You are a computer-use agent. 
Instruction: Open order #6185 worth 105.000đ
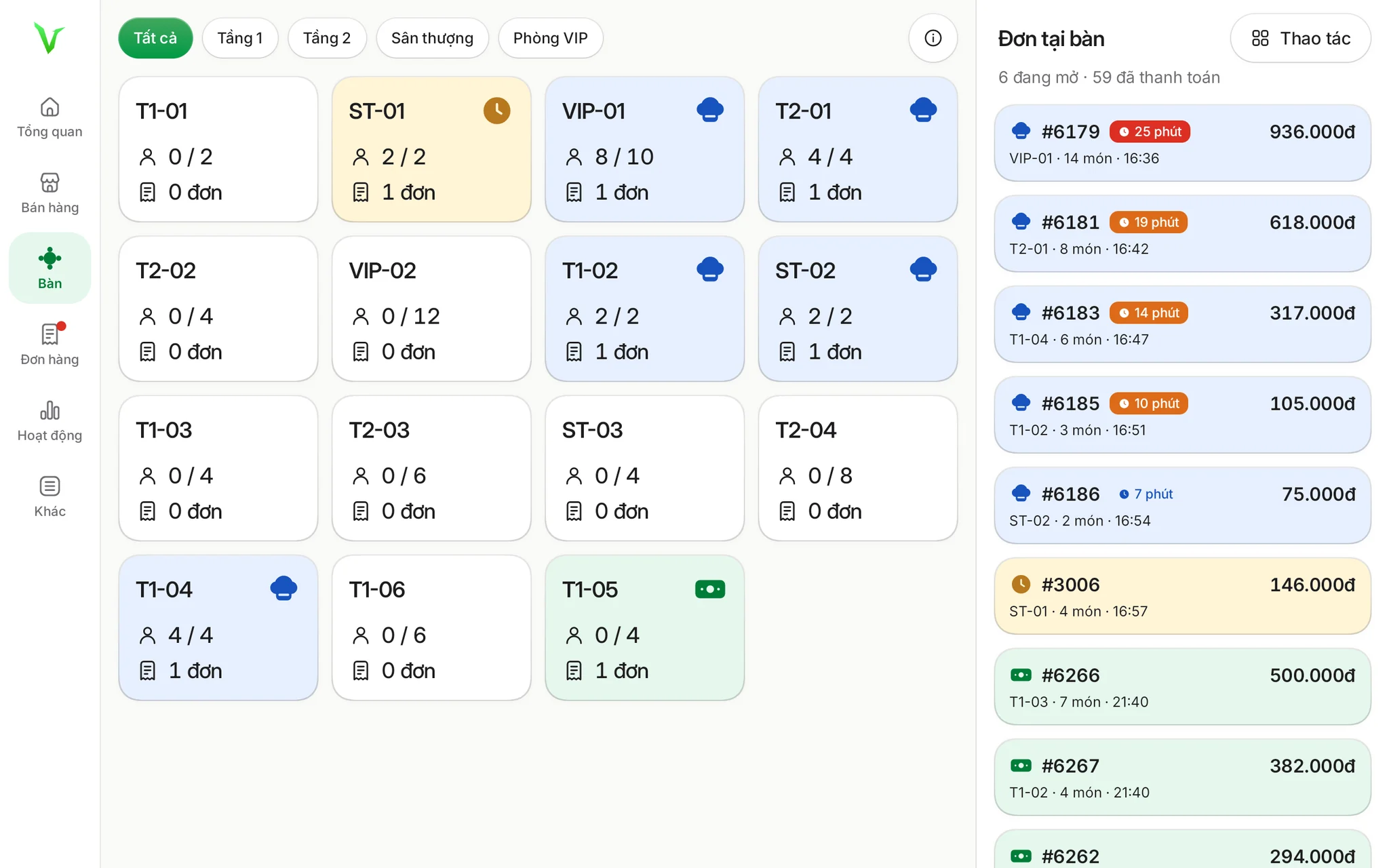pos(1182,415)
